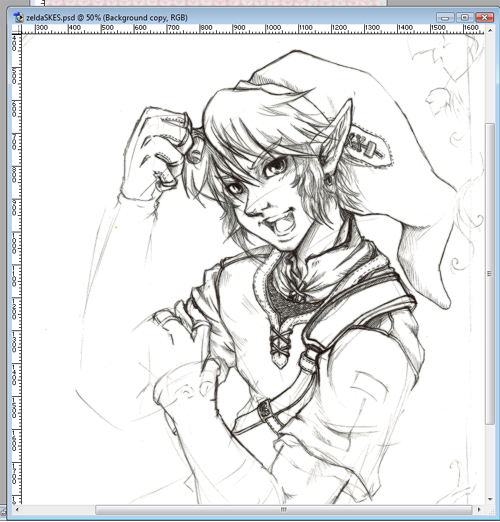The image size is (500, 522).
Task: Click the vertical scrollbar up arrow
Action: [490, 30]
